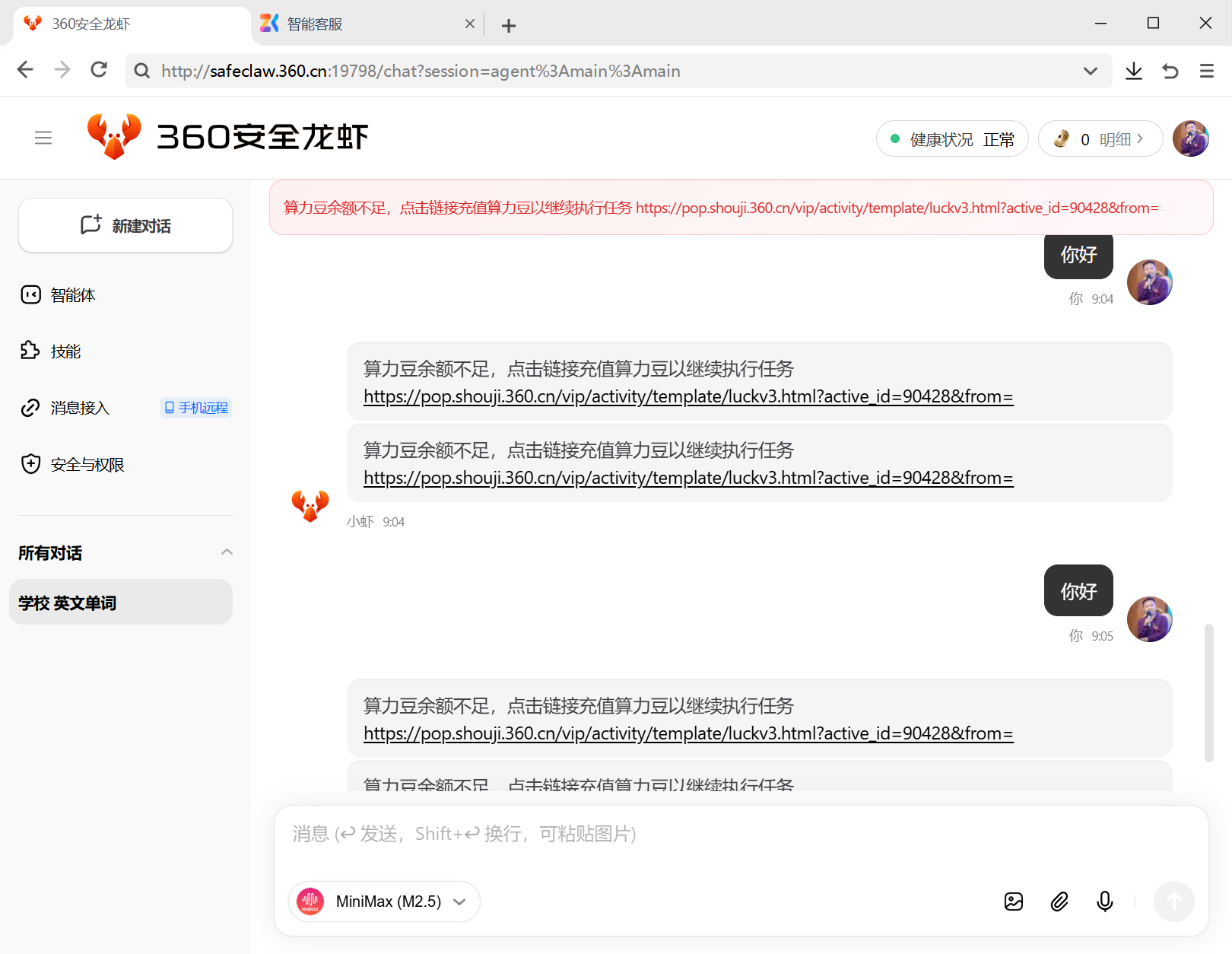Attach a file with the paperclip icon
Viewport: 1232px width, 954px height.
click(1059, 902)
